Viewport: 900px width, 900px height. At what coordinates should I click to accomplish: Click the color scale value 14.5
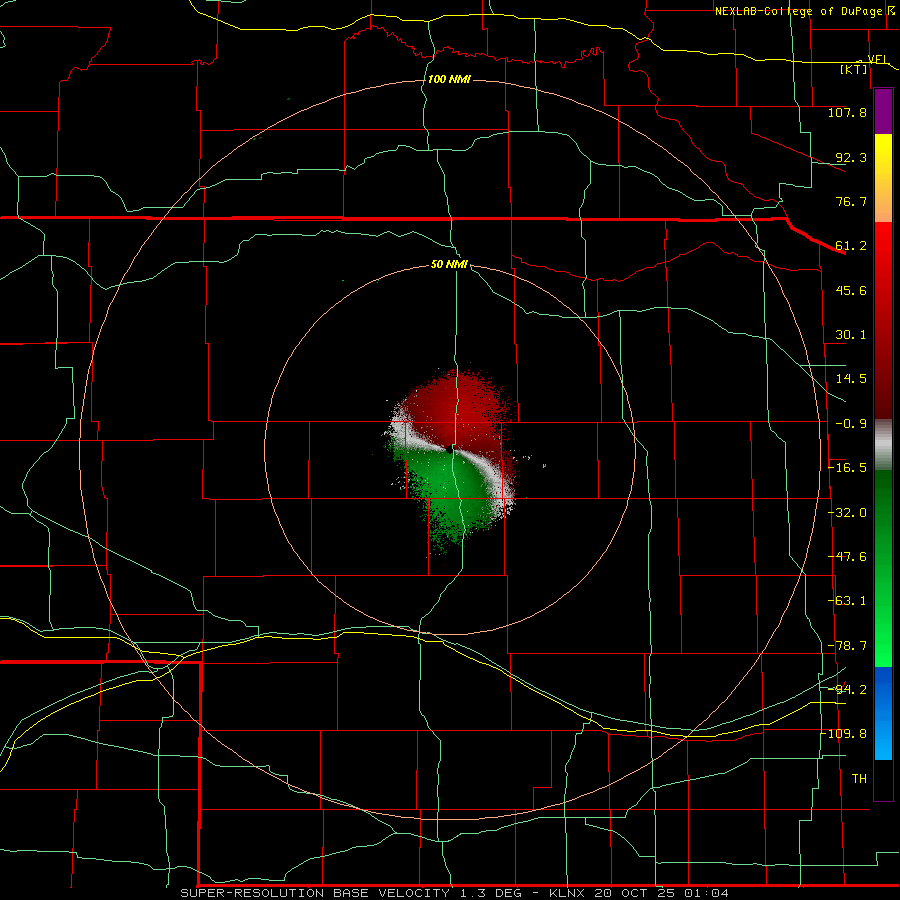851,379
